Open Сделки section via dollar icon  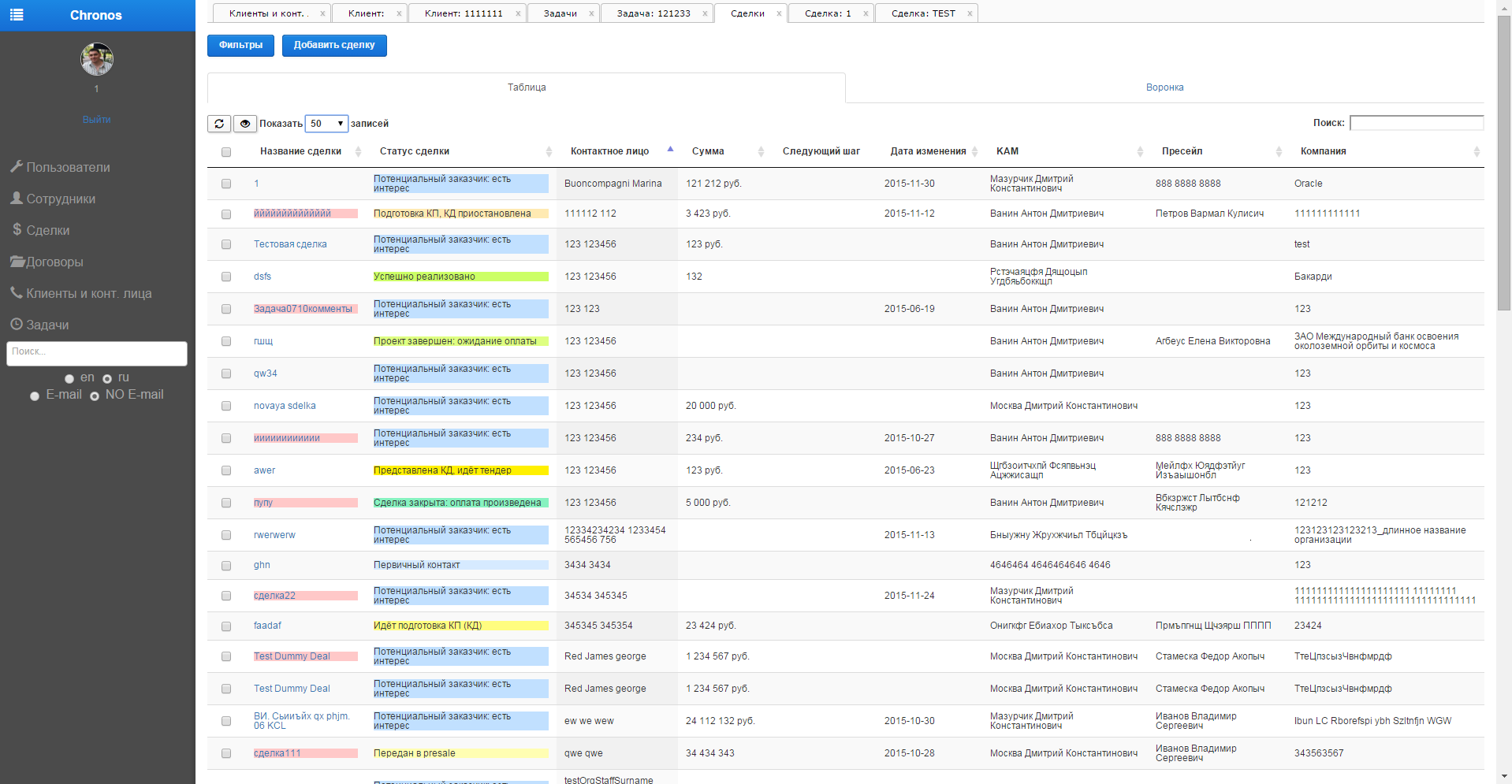coord(16,230)
